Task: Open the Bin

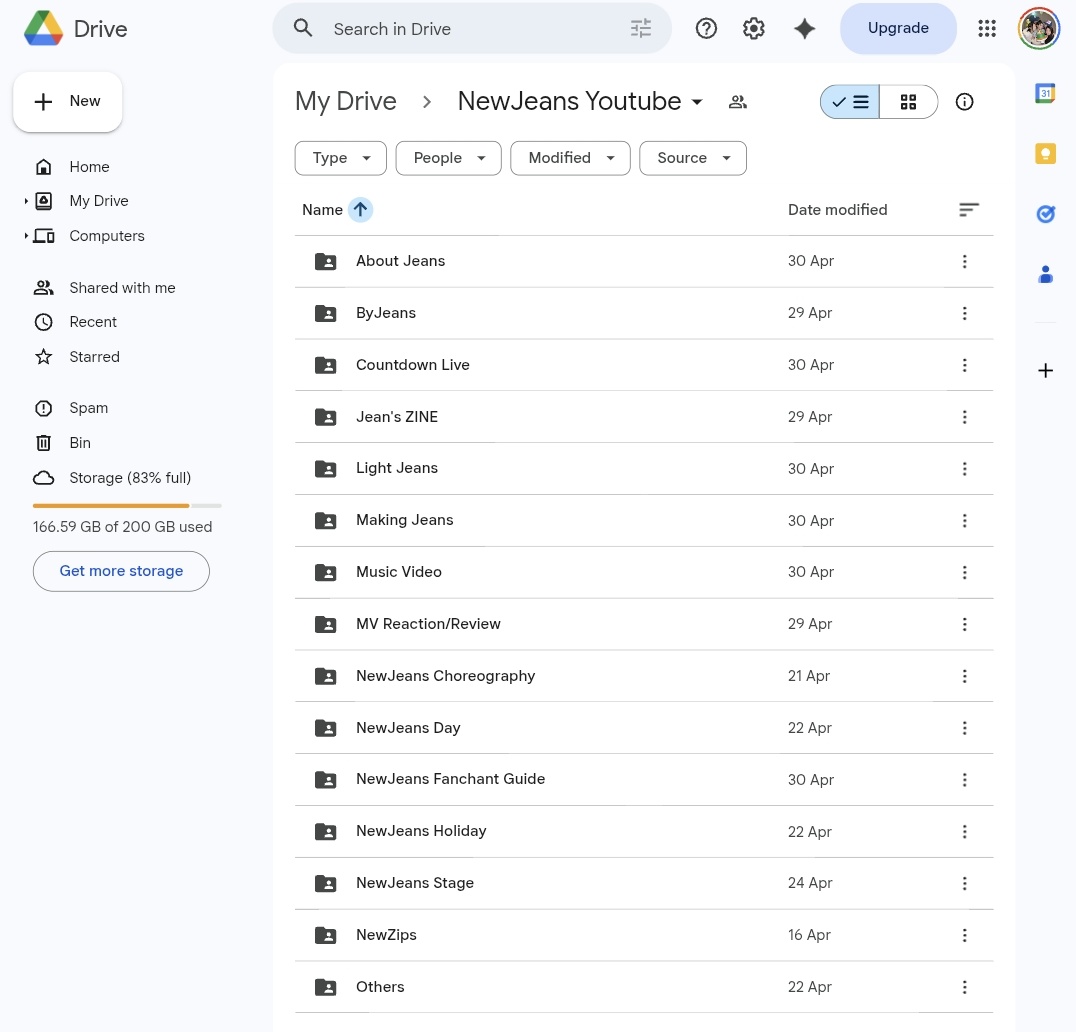Action: (x=80, y=443)
